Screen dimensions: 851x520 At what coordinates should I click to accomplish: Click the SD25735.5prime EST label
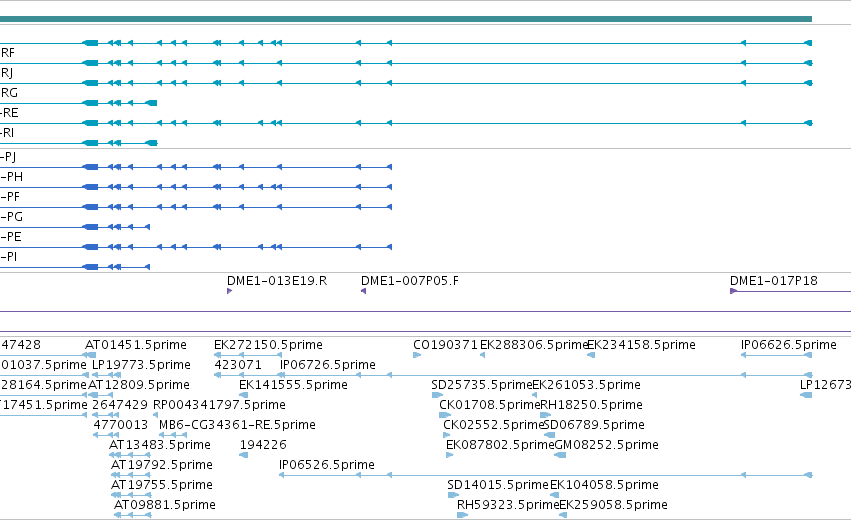click(482, 385)
